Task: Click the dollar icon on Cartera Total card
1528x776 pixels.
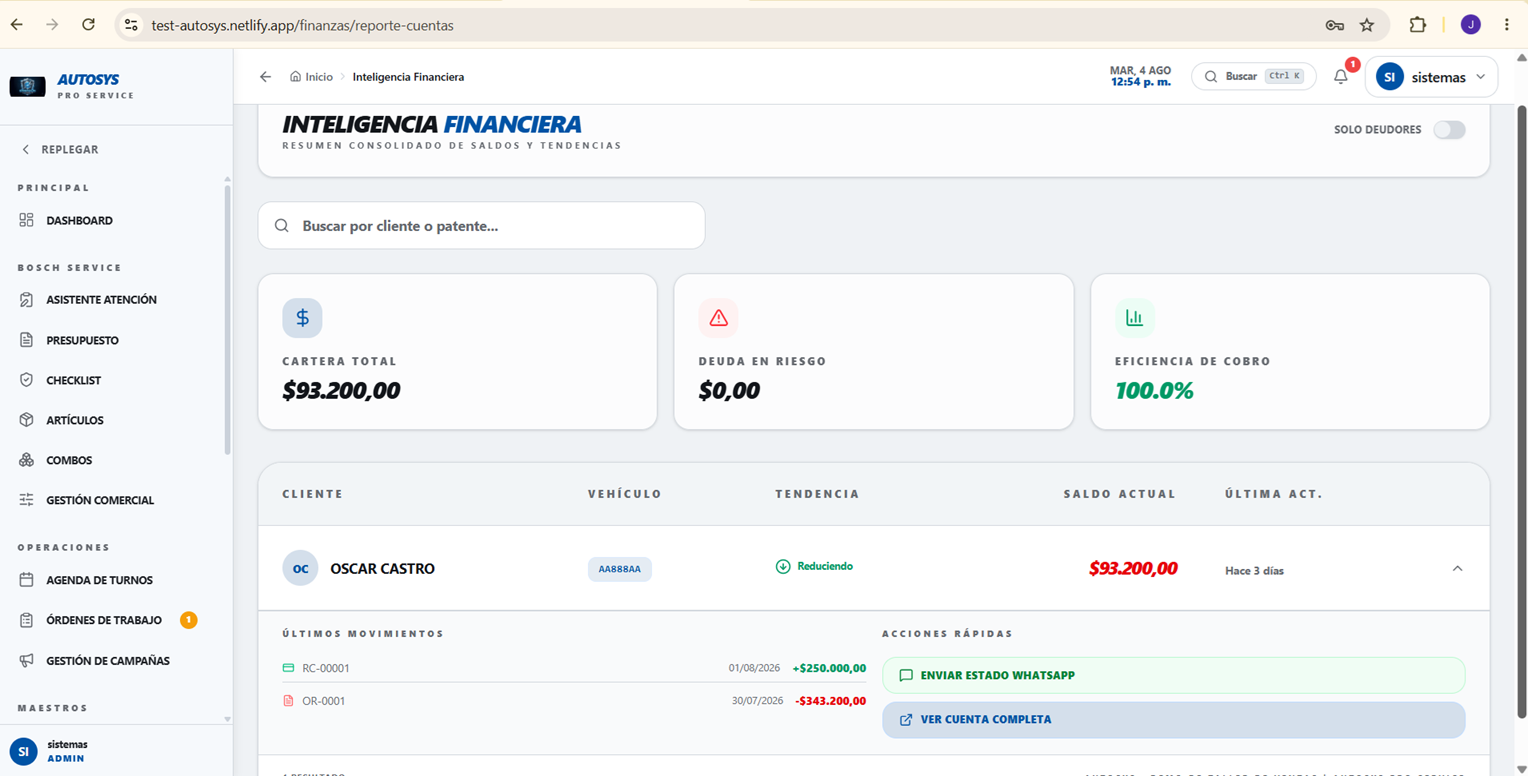Action: click(x=302, y=318)
